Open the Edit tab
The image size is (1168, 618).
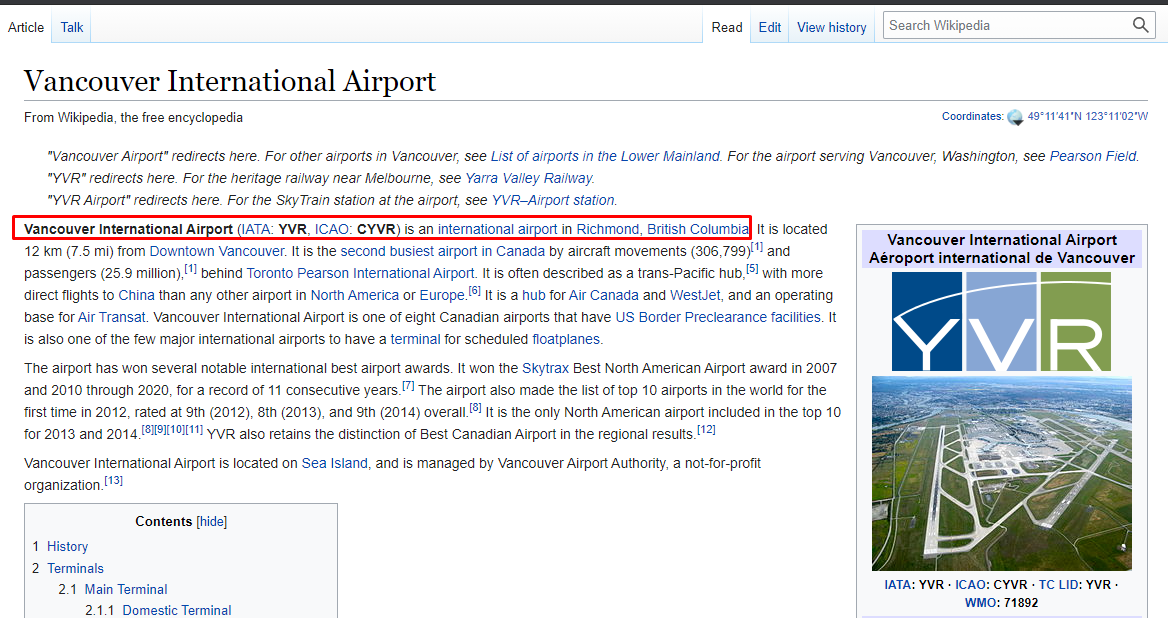(769, 28)
